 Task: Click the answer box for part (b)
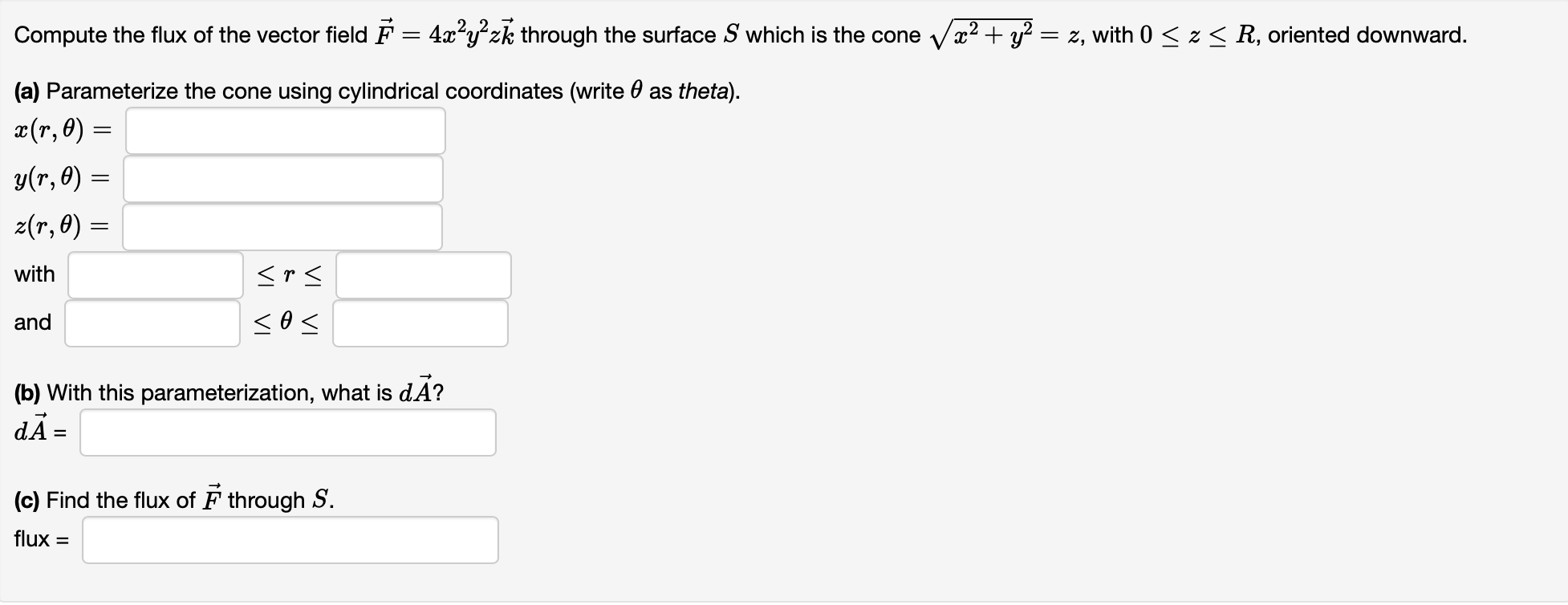pyautogui.click(x=288, y=432)
